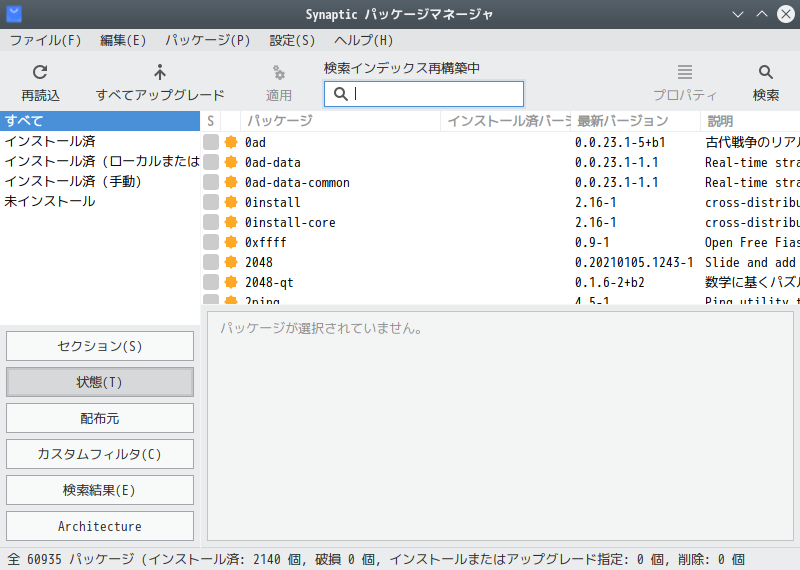Toggle the status checkbox for 0install
800x570 pixels.
211,202
